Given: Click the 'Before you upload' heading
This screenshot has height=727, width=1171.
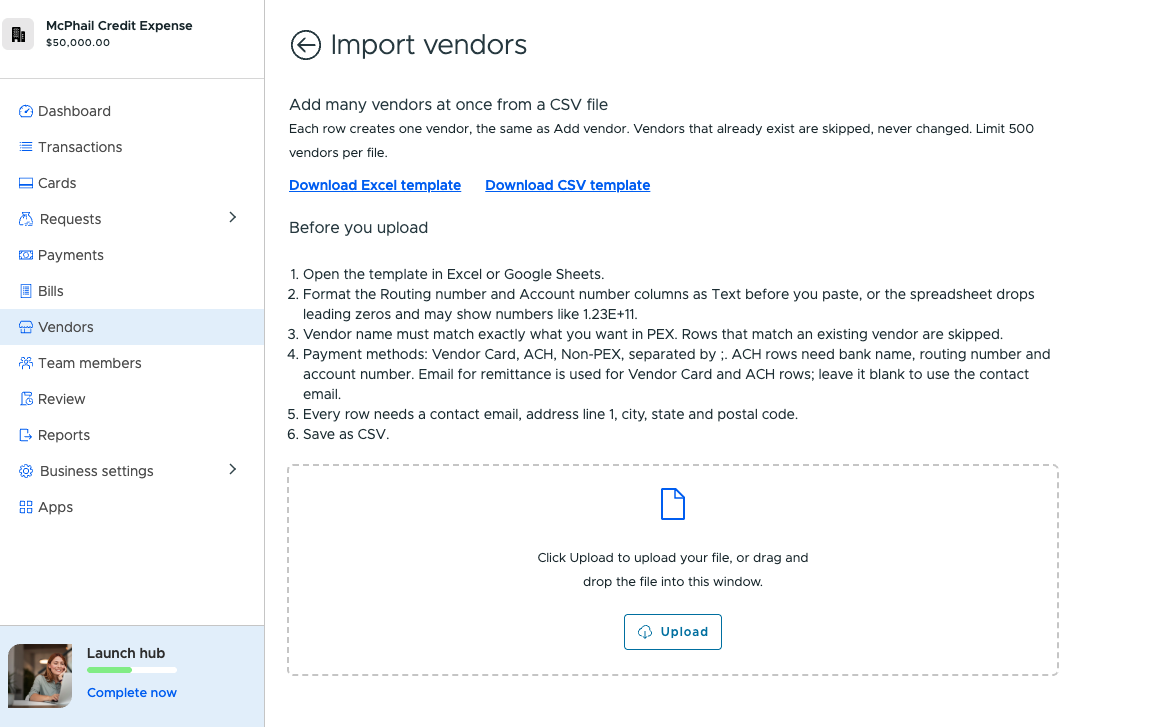Looking at the screenshot, I should 358,228.
